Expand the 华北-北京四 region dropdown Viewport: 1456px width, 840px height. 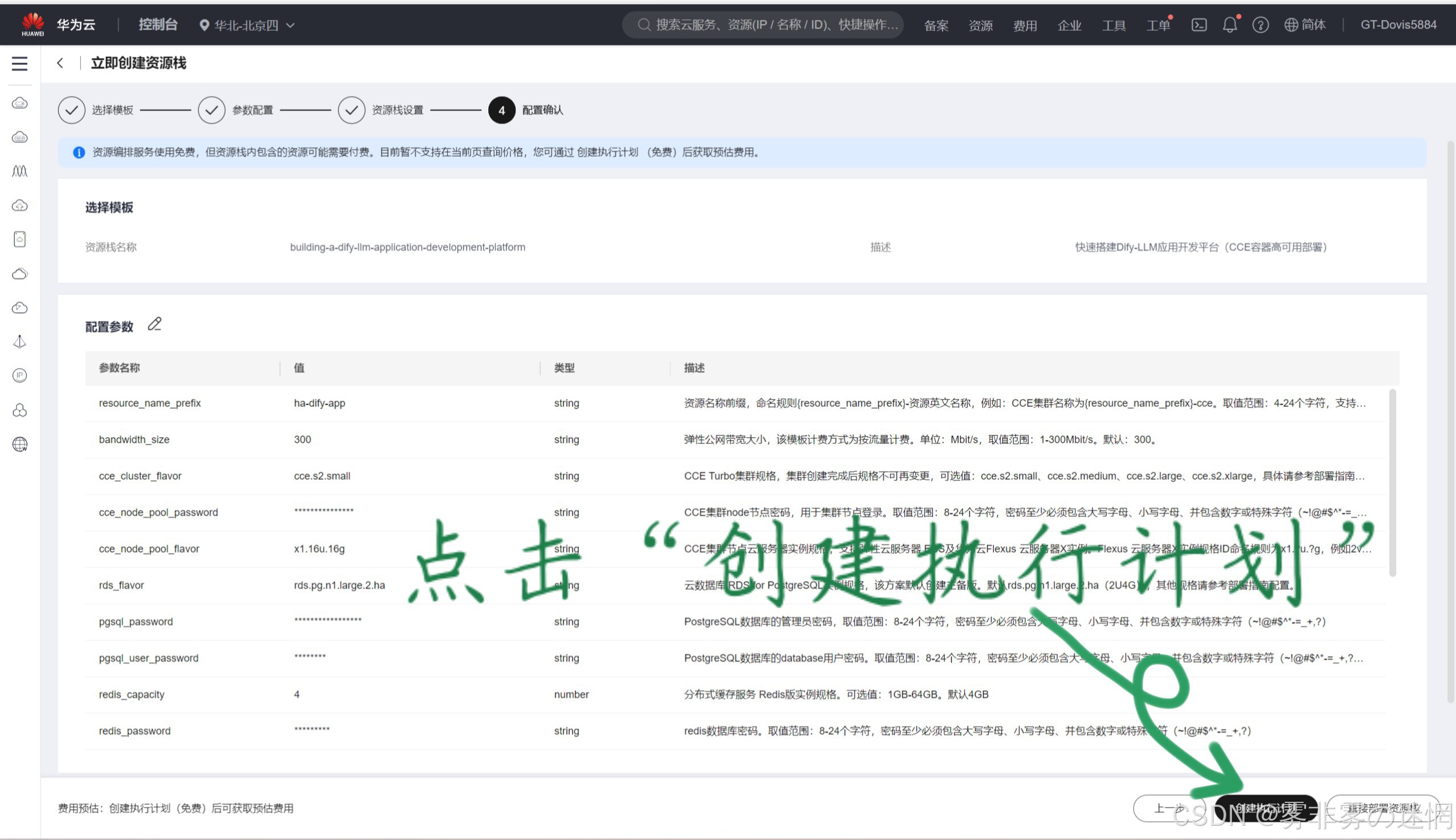[x=247, y=26]
